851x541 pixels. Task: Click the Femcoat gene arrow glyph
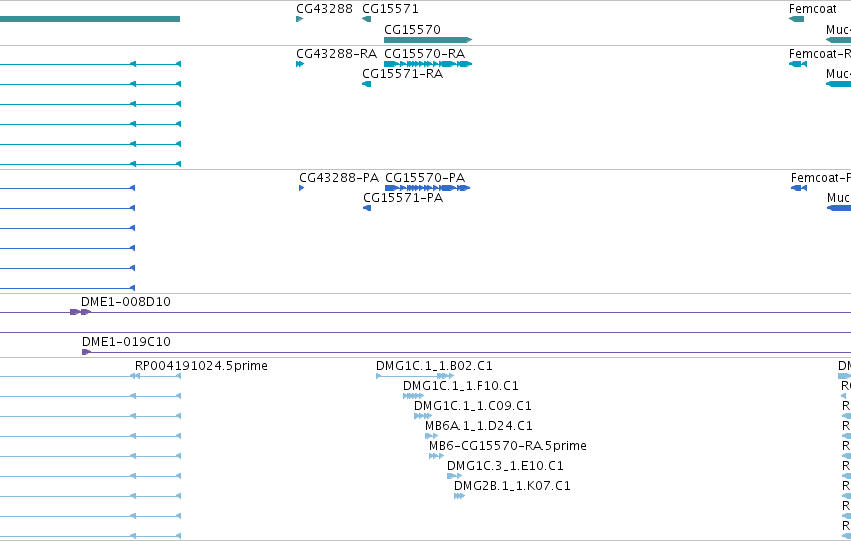pyautogui.click(x=796, y=19)
